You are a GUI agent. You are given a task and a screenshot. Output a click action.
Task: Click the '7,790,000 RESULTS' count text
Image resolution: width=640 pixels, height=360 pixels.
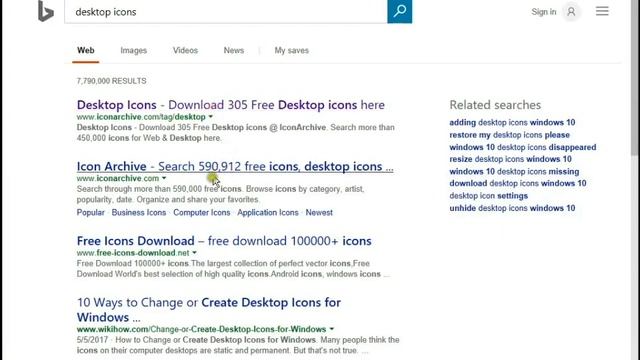[111, 81]
